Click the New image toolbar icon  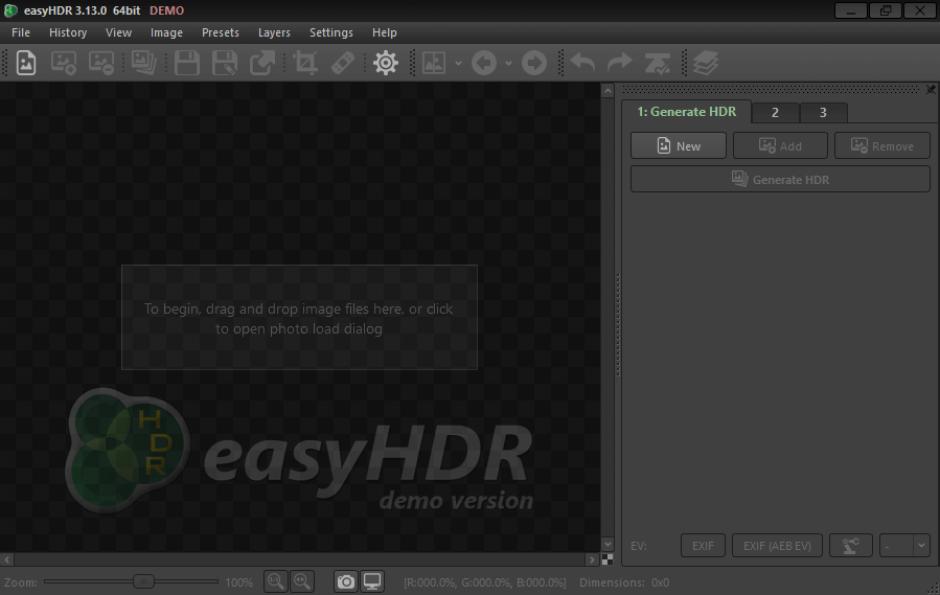coord(26,62)
